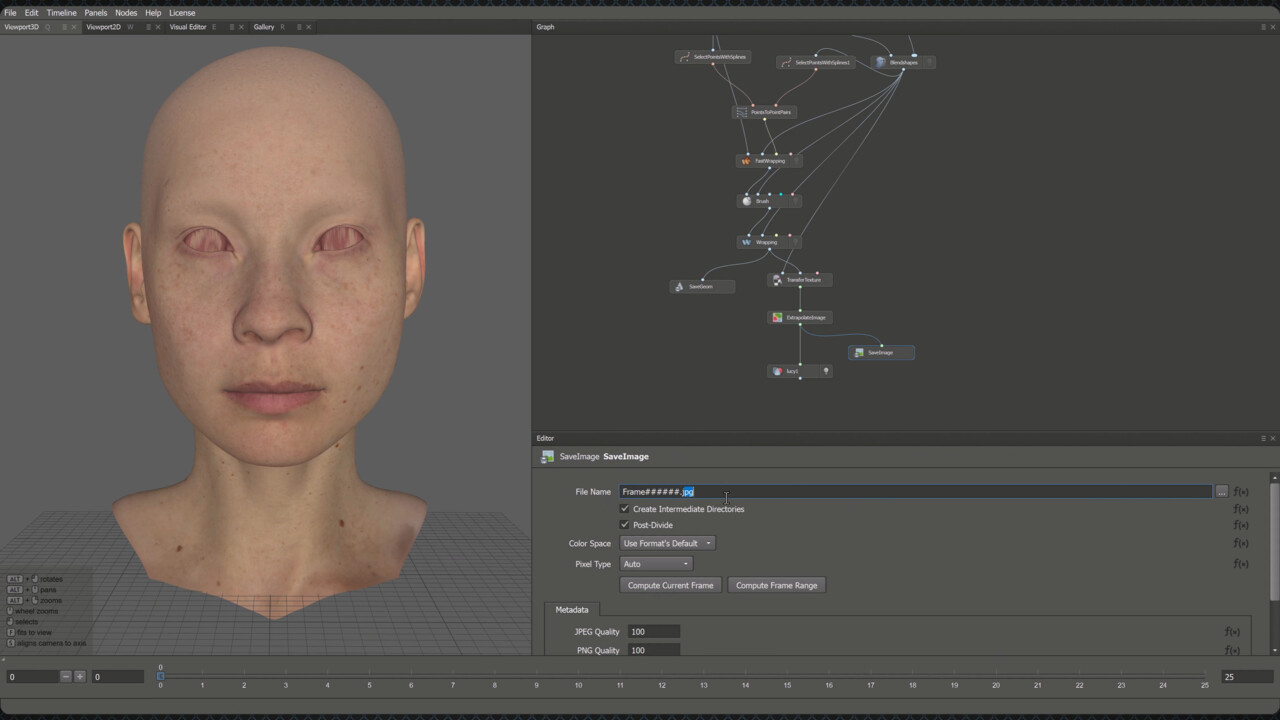This screenshot has width=1280, height=720.
Task: Select the ExtrapolateImage node icon
Action: tap(777, 317)
